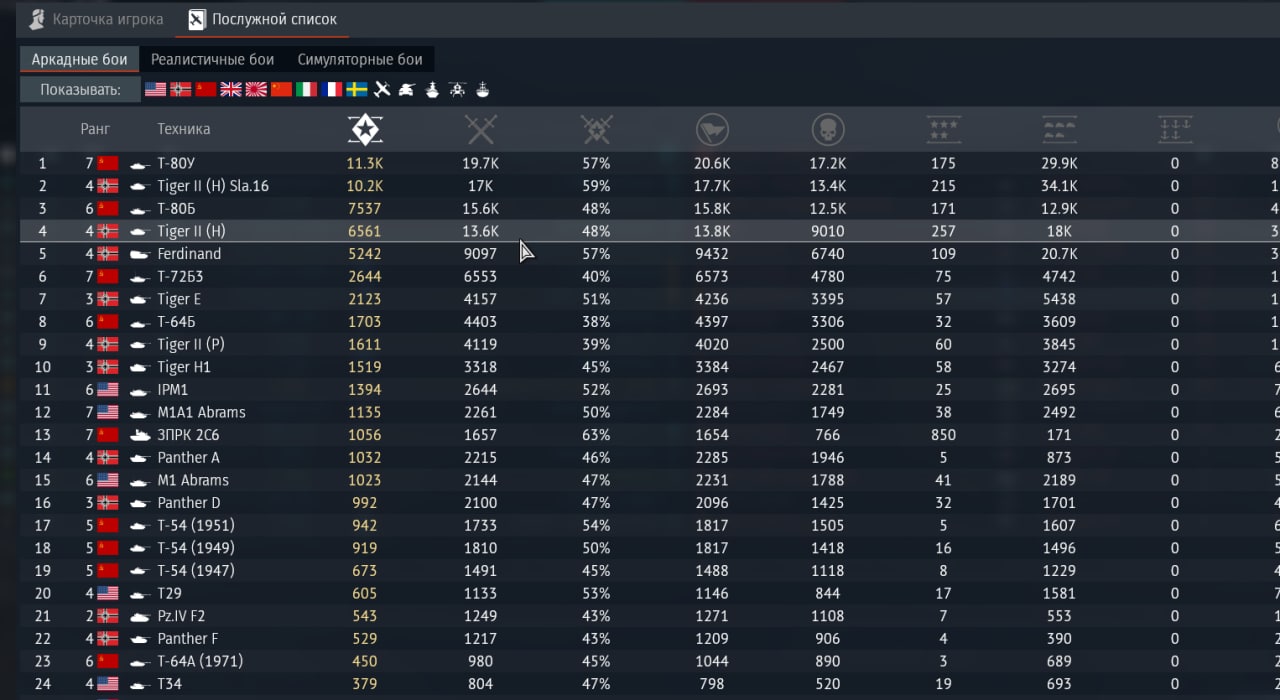Select the T-80У row
1280x700 pixels.
click(x=650, y=163)
